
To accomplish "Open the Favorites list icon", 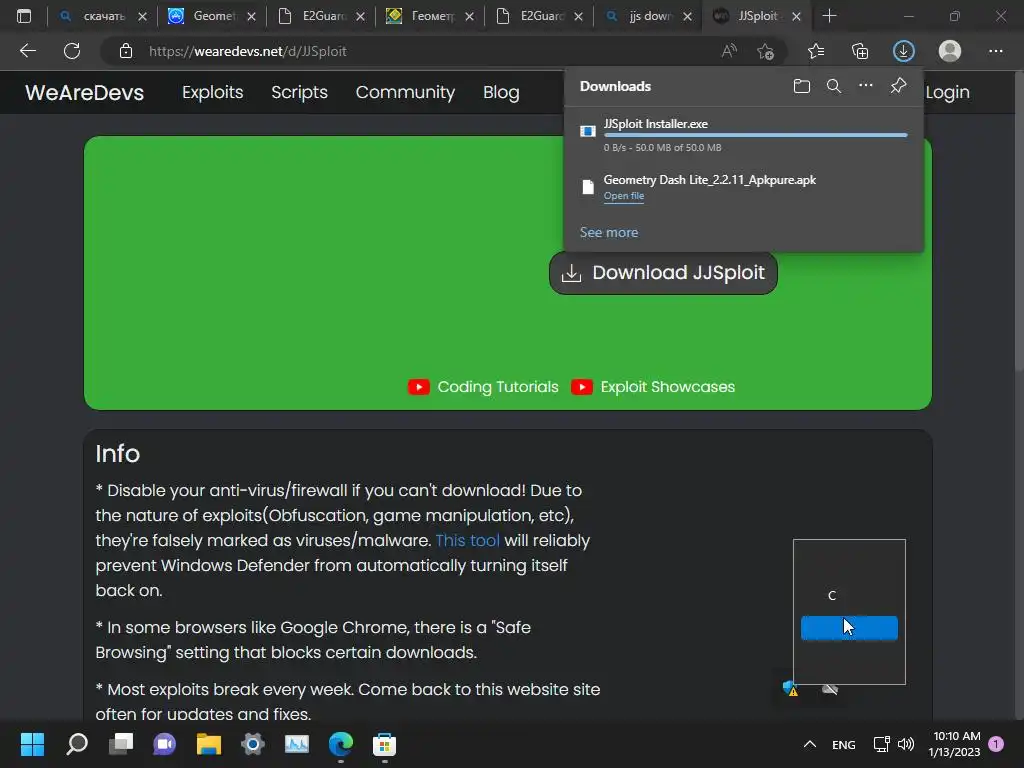I will coord(816,51).
